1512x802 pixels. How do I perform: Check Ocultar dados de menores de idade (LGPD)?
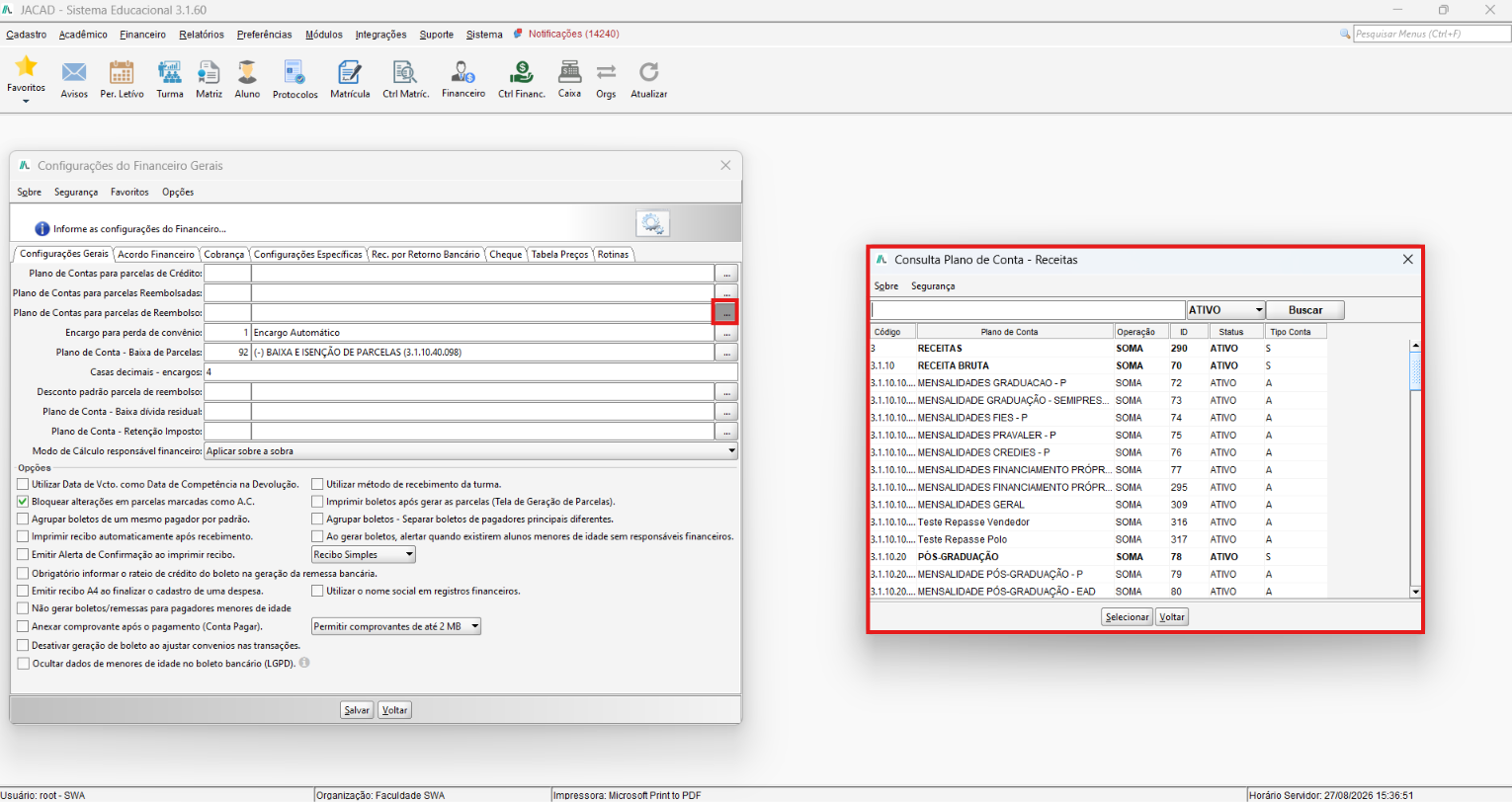pyautogui.click(x=23, y=663)
